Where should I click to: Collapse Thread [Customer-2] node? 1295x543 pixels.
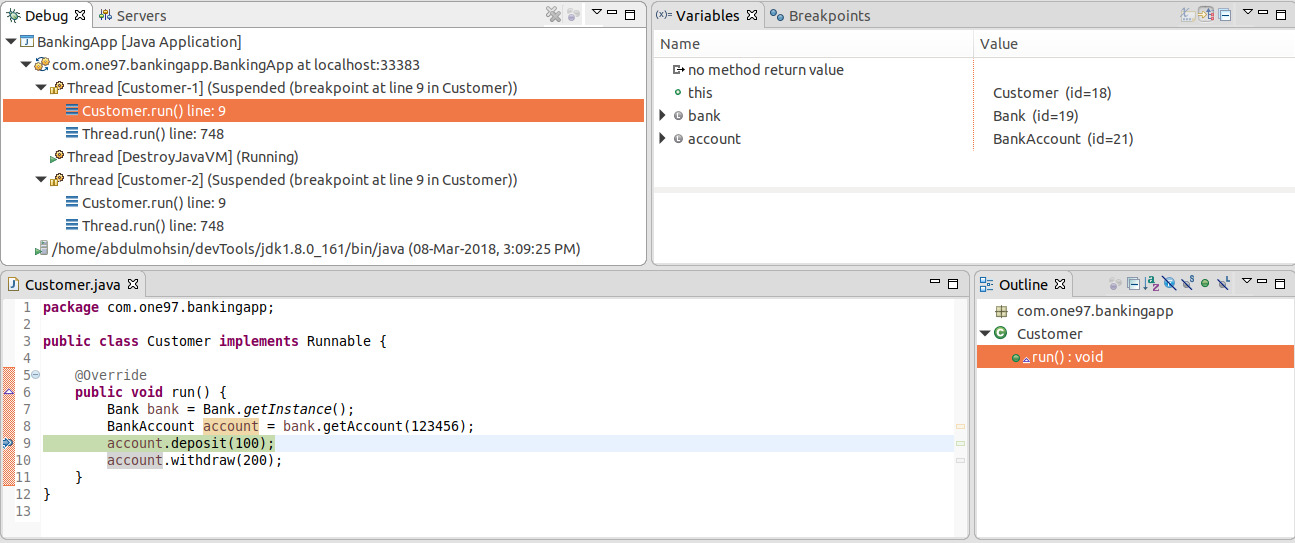click(x=40, y=180)
